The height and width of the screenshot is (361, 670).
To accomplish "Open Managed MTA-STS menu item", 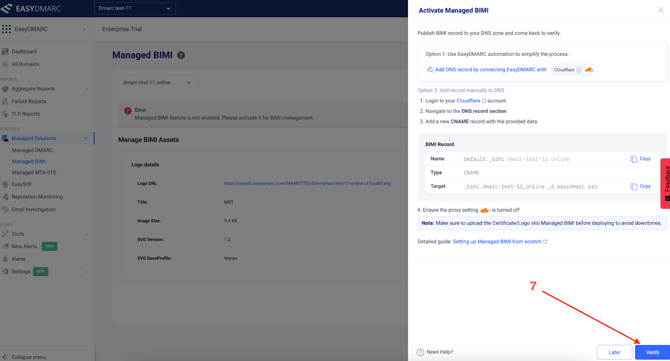I will tap(34, 172).
